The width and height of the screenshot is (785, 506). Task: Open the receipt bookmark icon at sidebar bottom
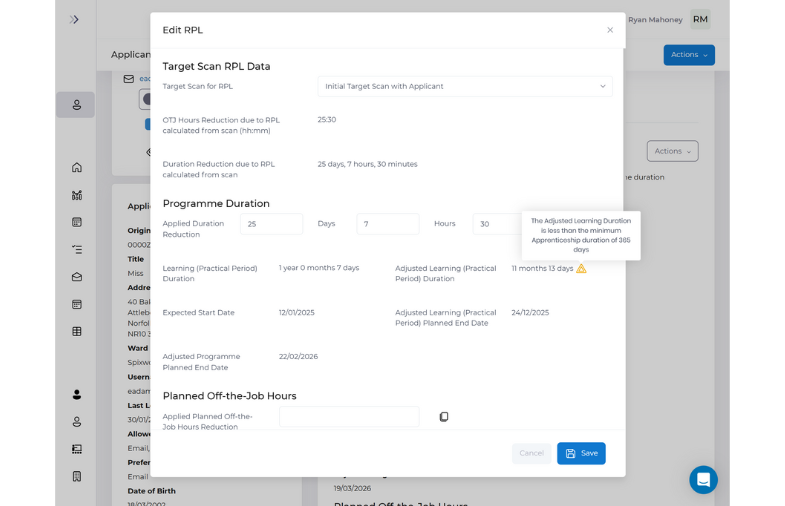[x=77, y=476]
